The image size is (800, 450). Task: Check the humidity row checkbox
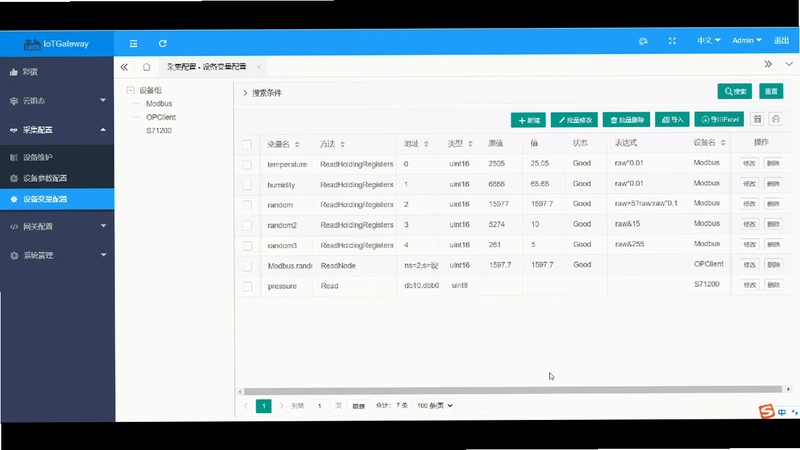click(247, 185)
